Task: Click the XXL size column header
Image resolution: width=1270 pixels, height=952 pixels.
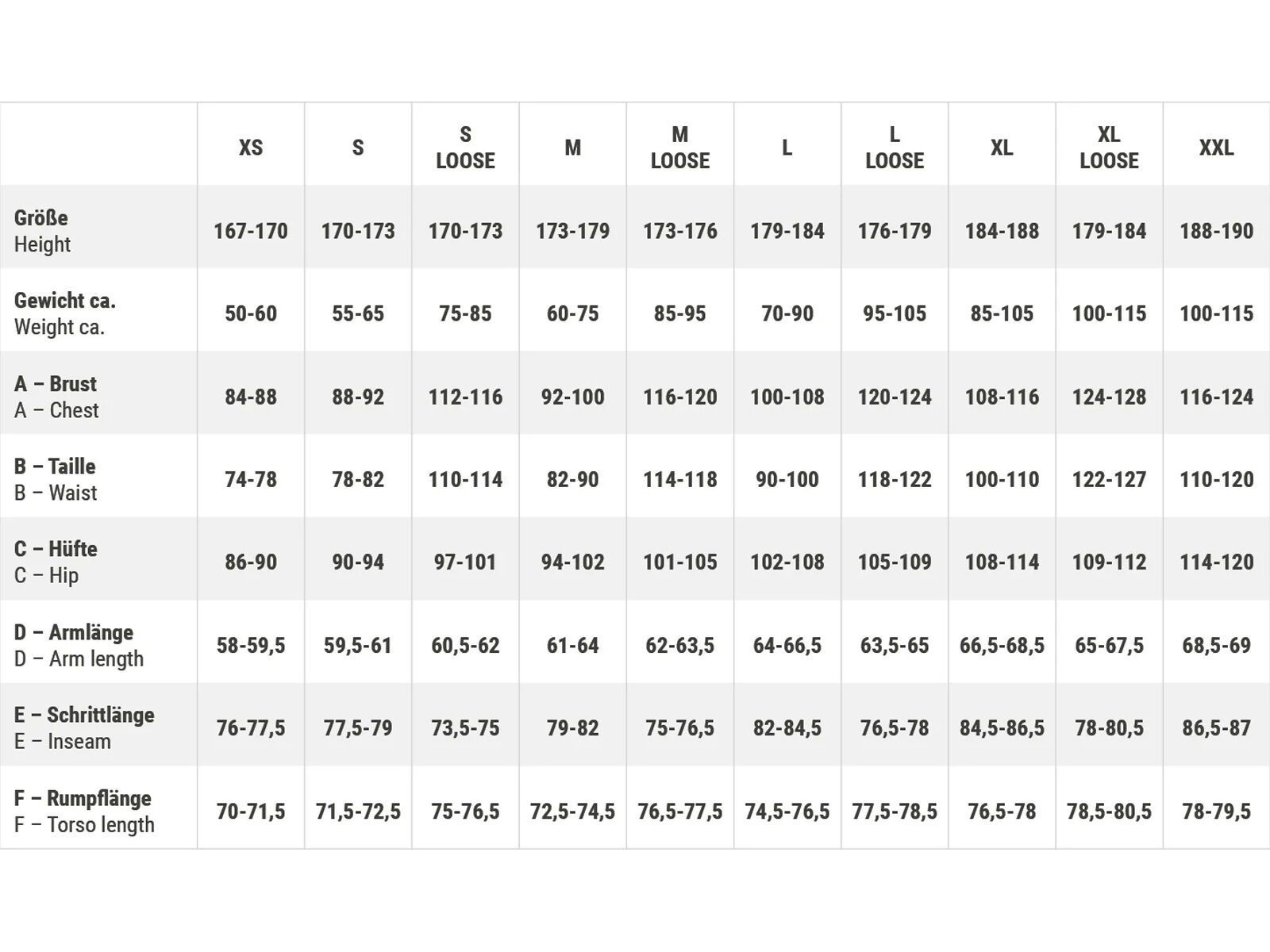Action: pyautogui.click(x=1216, y=148)
